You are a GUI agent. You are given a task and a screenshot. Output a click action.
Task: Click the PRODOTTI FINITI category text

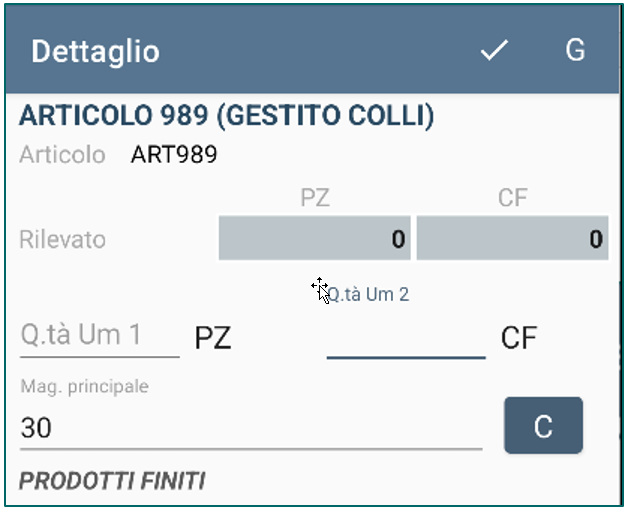click(112, 481)
